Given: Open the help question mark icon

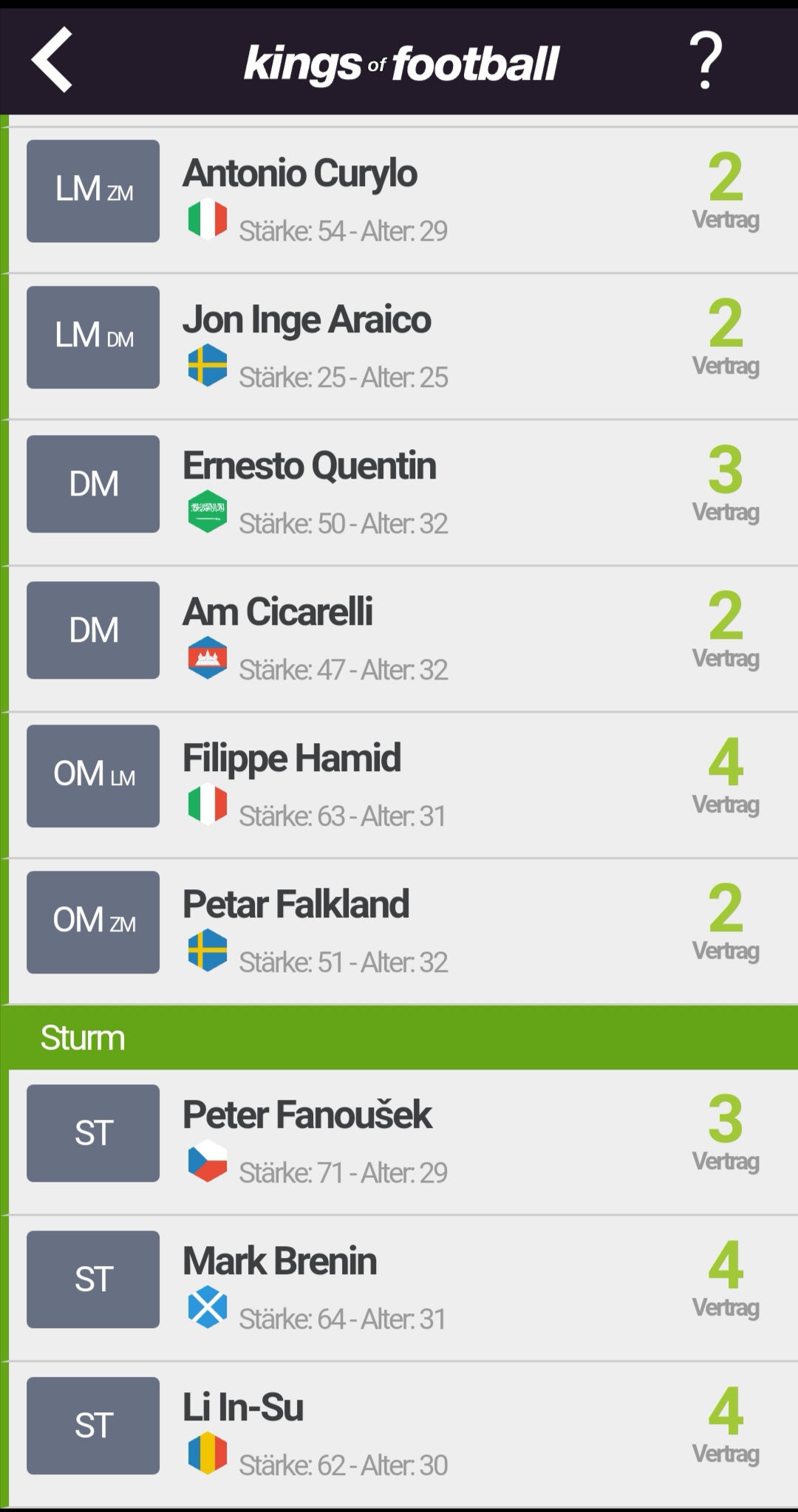Looking at the screenshot, I should [x=706, y=60].
